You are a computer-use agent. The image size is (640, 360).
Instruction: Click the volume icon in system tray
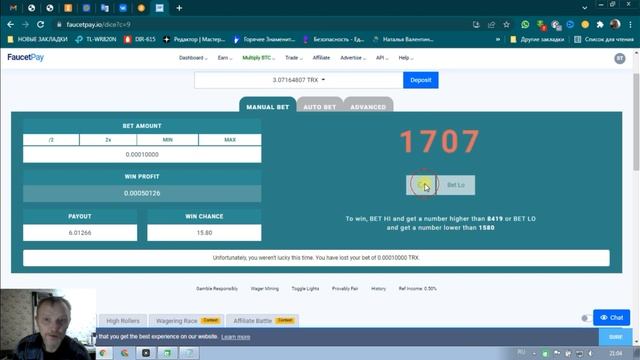click(x=590, y=353)
